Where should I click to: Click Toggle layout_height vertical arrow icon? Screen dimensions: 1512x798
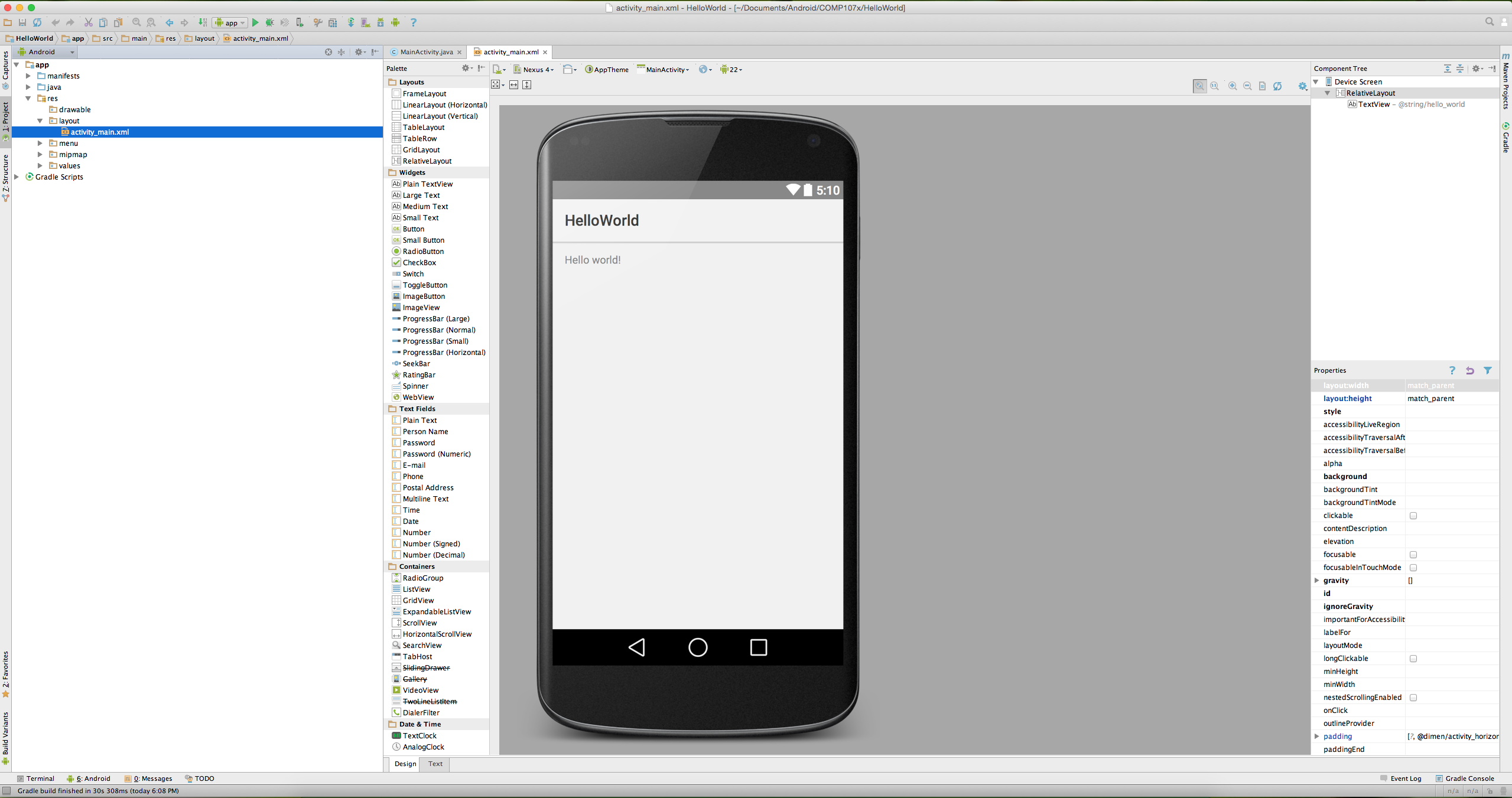pyautogui.click(x=527, y=85)
